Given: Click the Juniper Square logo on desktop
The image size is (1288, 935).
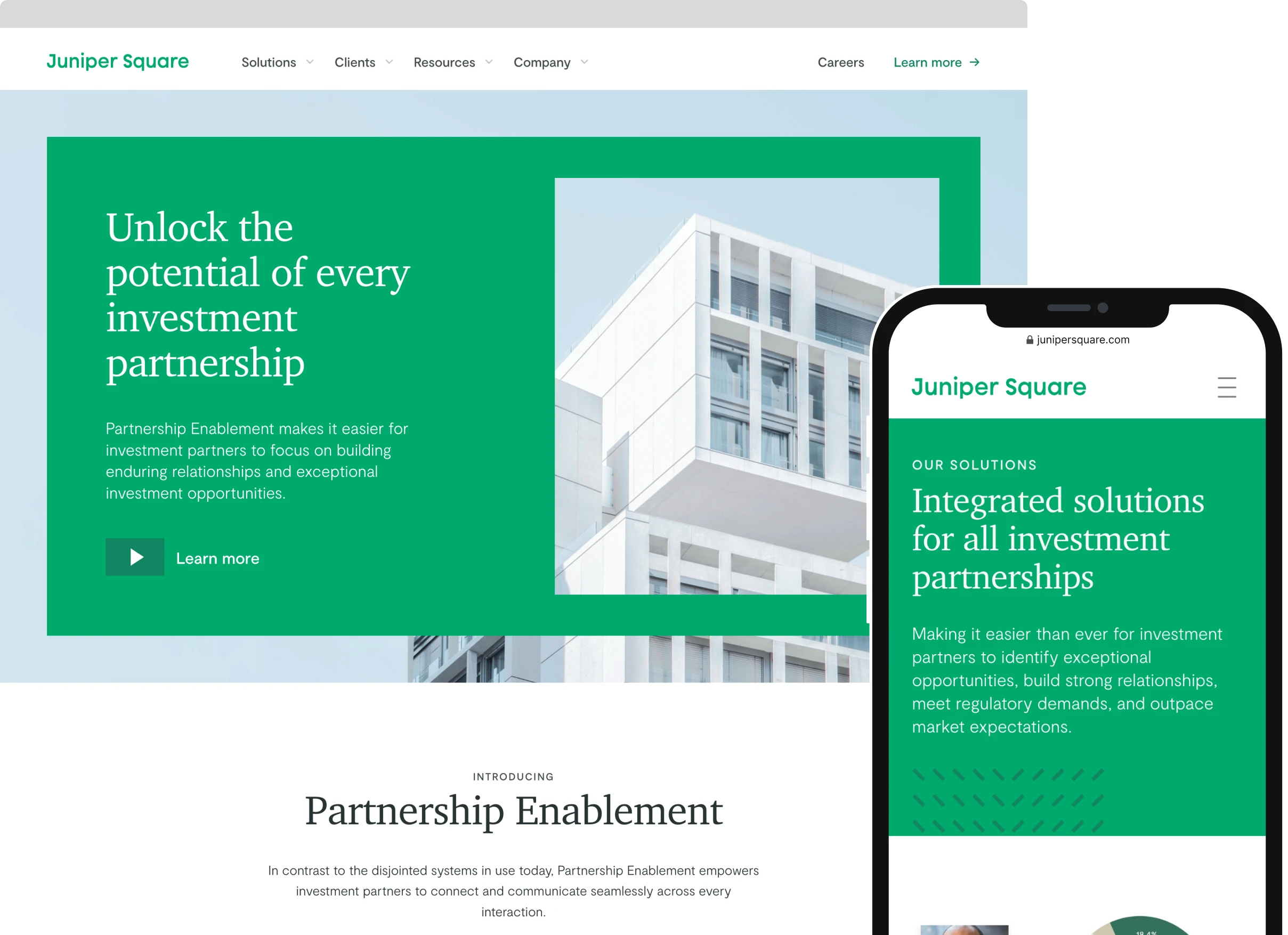Looking at the screenshot, I should [x=118, y=61].
